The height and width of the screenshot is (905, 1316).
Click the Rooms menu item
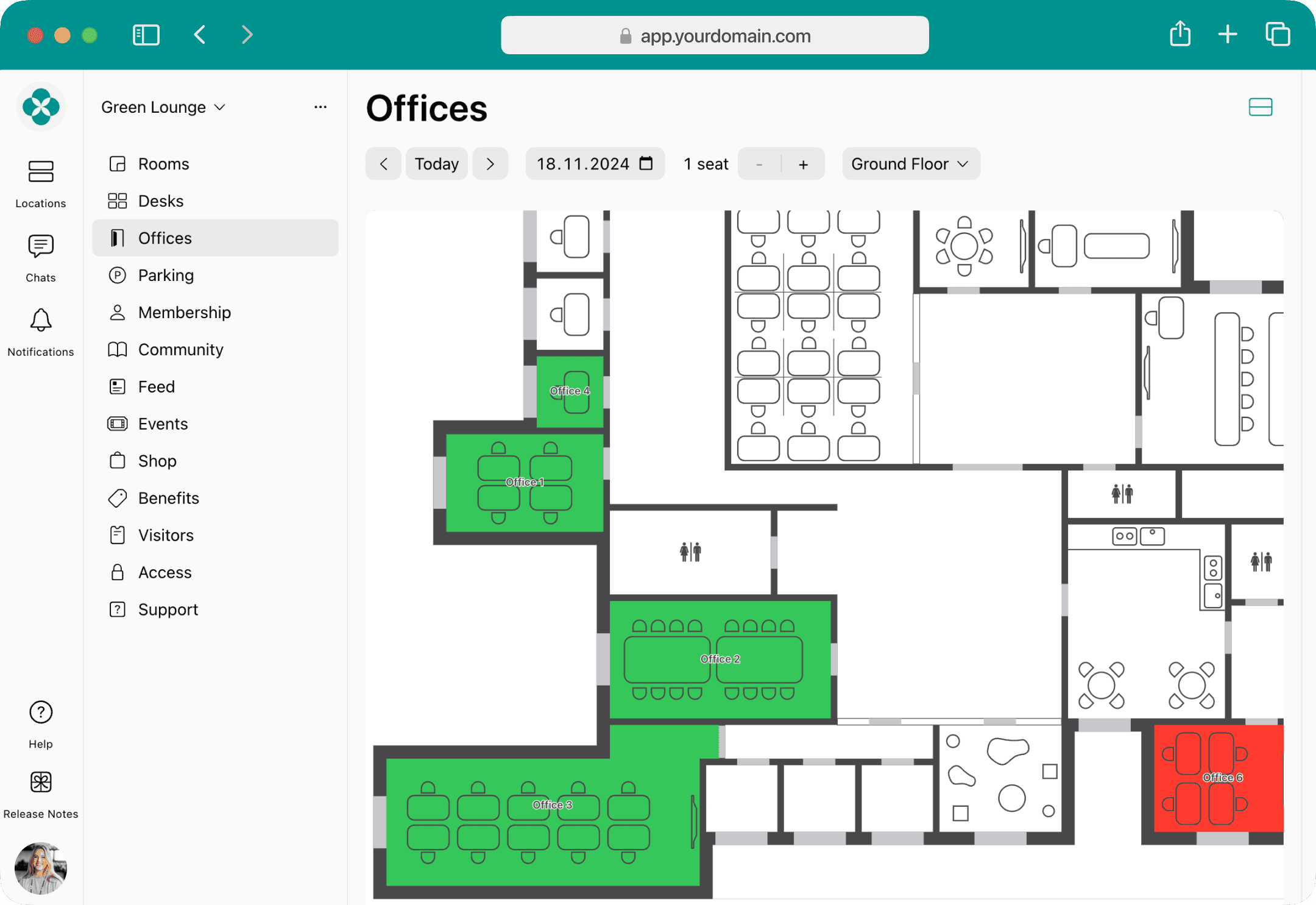[x=164, y=163]
